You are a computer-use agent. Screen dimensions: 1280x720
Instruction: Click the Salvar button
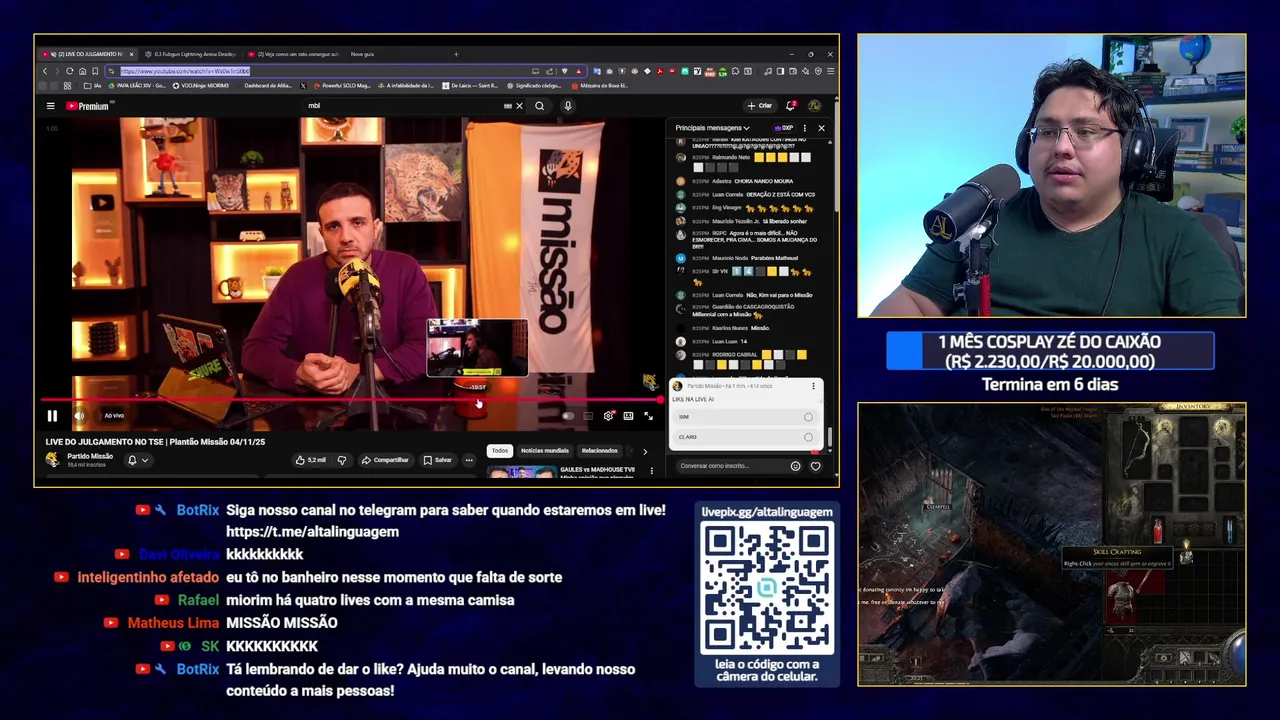[x=437, y=460]
